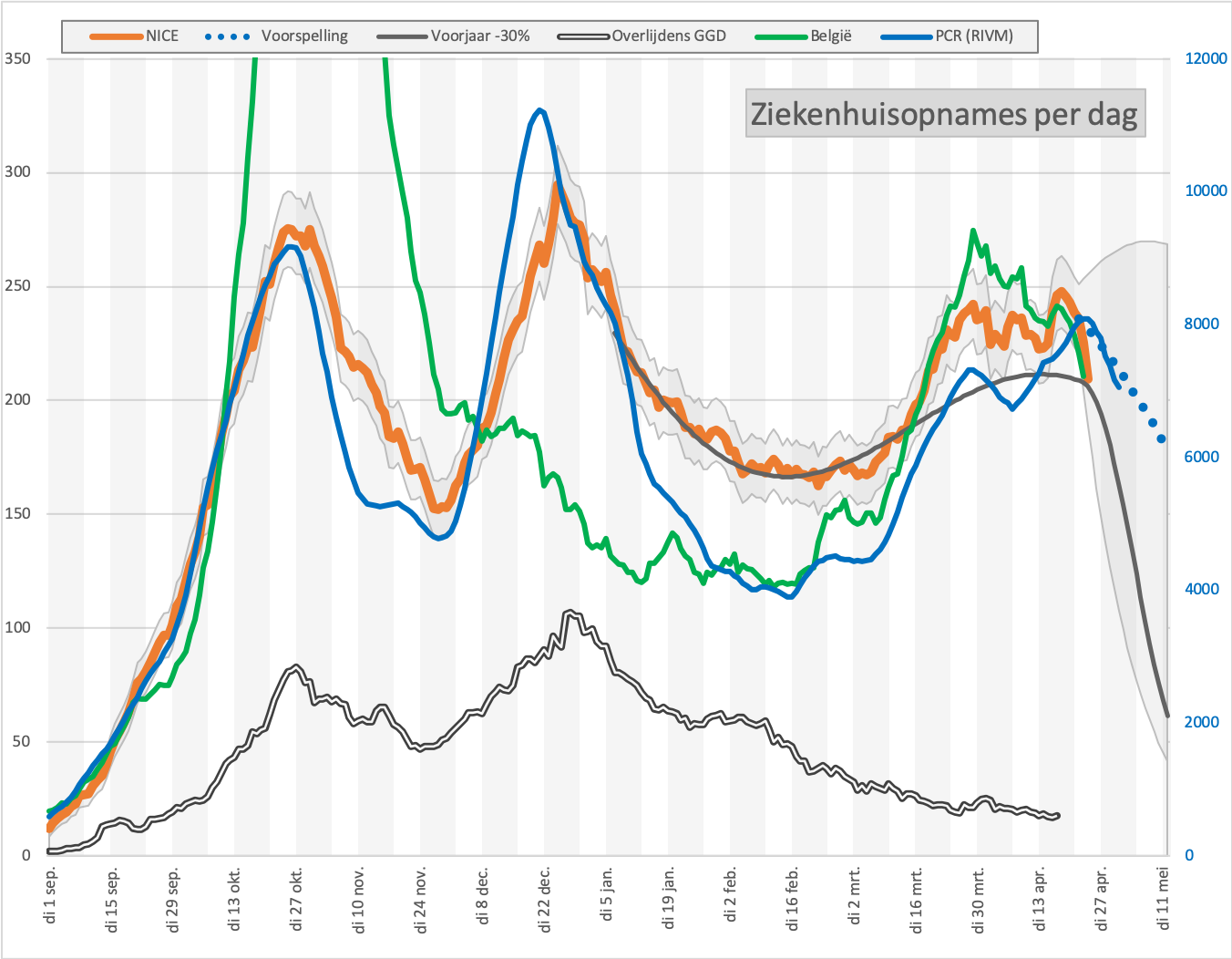The height and width of the screenshot is (959, 1232).
Task: Click the Overlijdens GGD legend label
Action: pyautogui.click(x=668, y=36)
